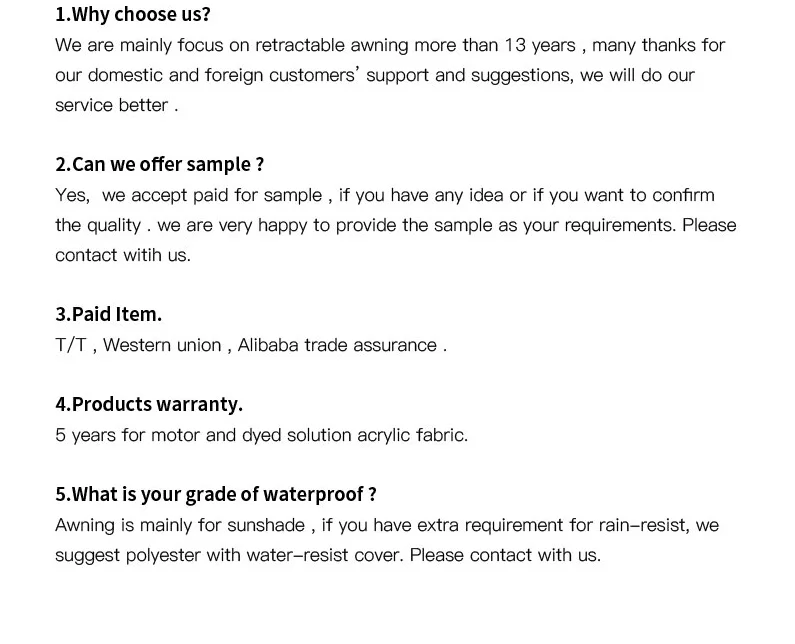
Task: Click "Alibaba trade assurance" text
Action: click(x=337, y=345)
